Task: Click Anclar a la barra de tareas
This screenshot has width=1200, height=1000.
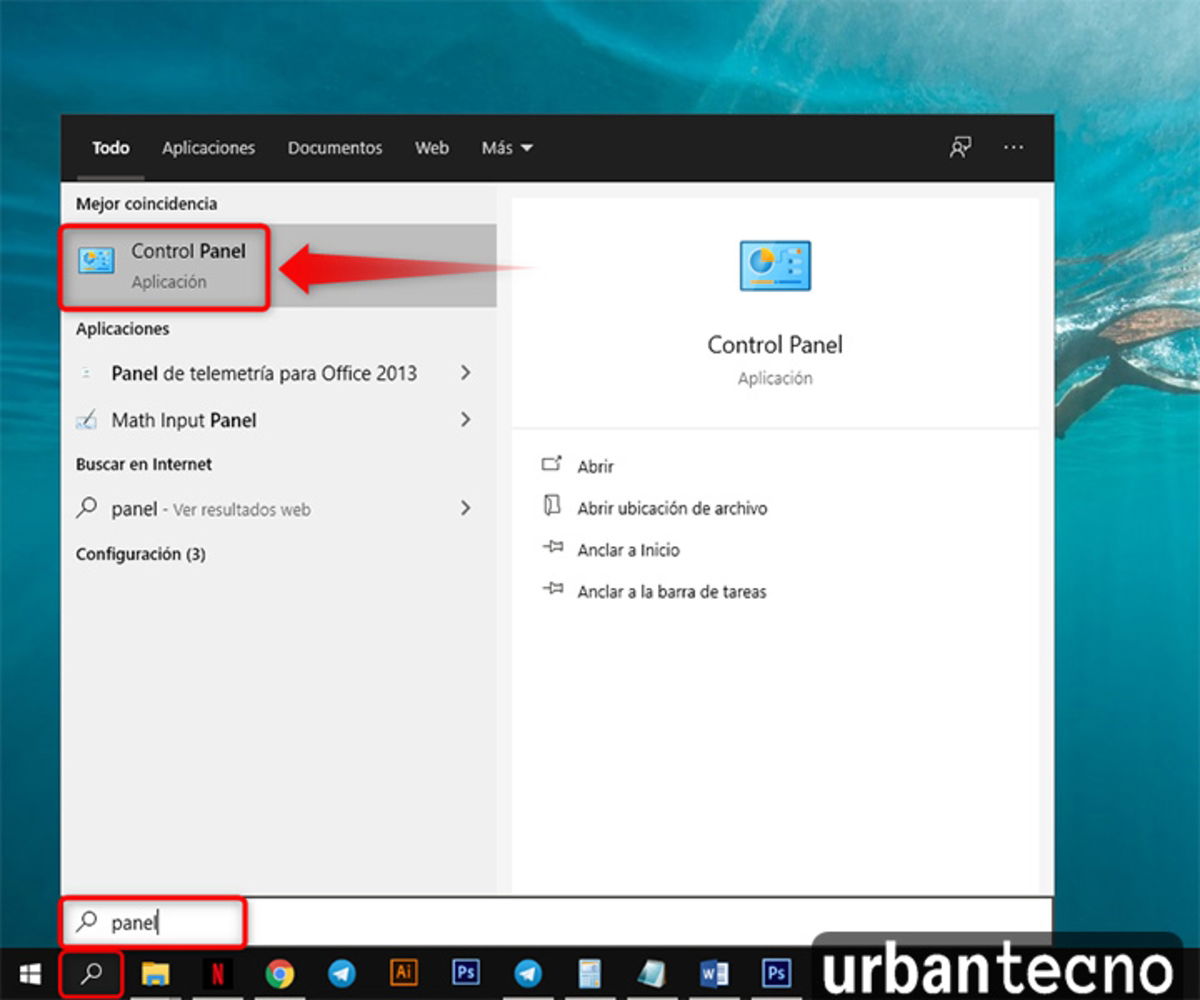Action: 671,592
